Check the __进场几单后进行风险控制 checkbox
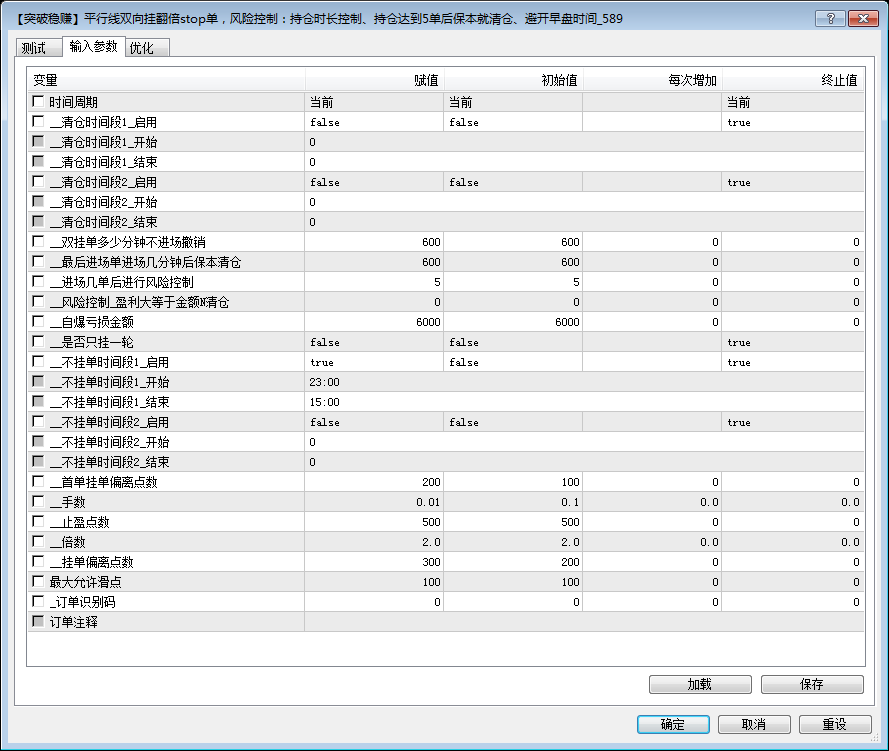The image size is (889, 751). (x=38, y=281)
